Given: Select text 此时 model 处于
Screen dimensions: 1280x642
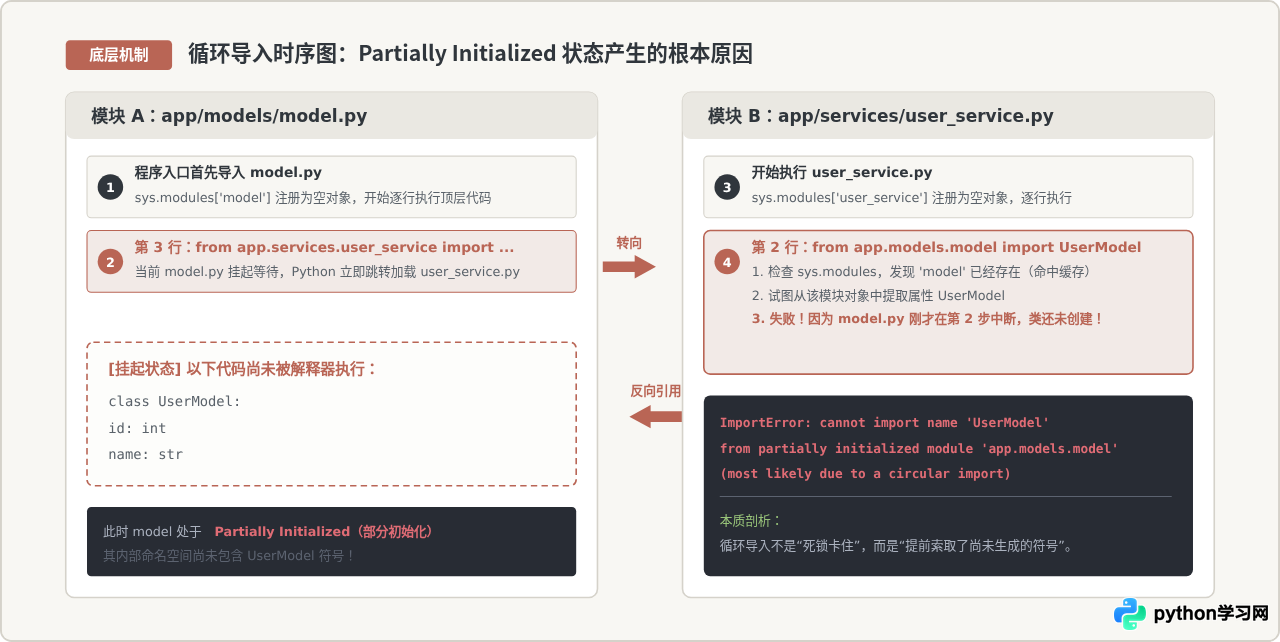Looking at the screenshot, I should click(x=152, y=532).
